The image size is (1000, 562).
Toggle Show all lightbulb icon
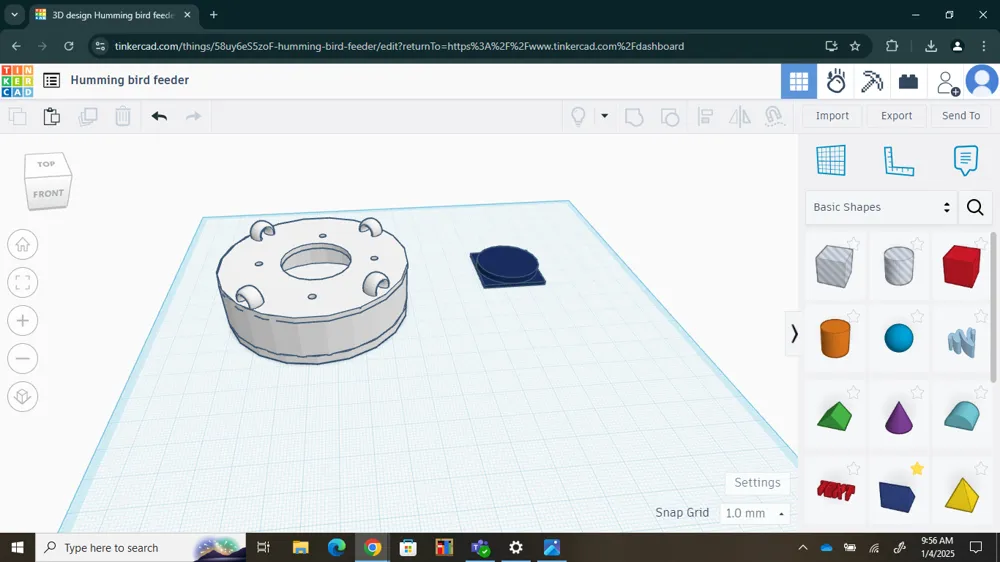pos(578,116)
